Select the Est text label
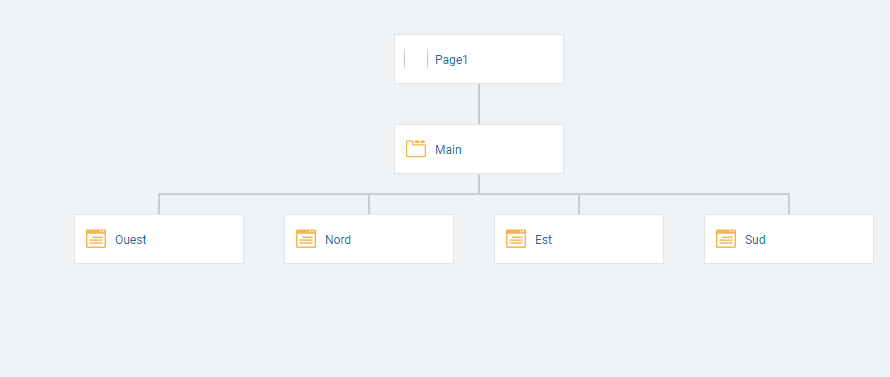Viewport: 890px width, 377px height. pyautogui.click(x=543, y=240)
